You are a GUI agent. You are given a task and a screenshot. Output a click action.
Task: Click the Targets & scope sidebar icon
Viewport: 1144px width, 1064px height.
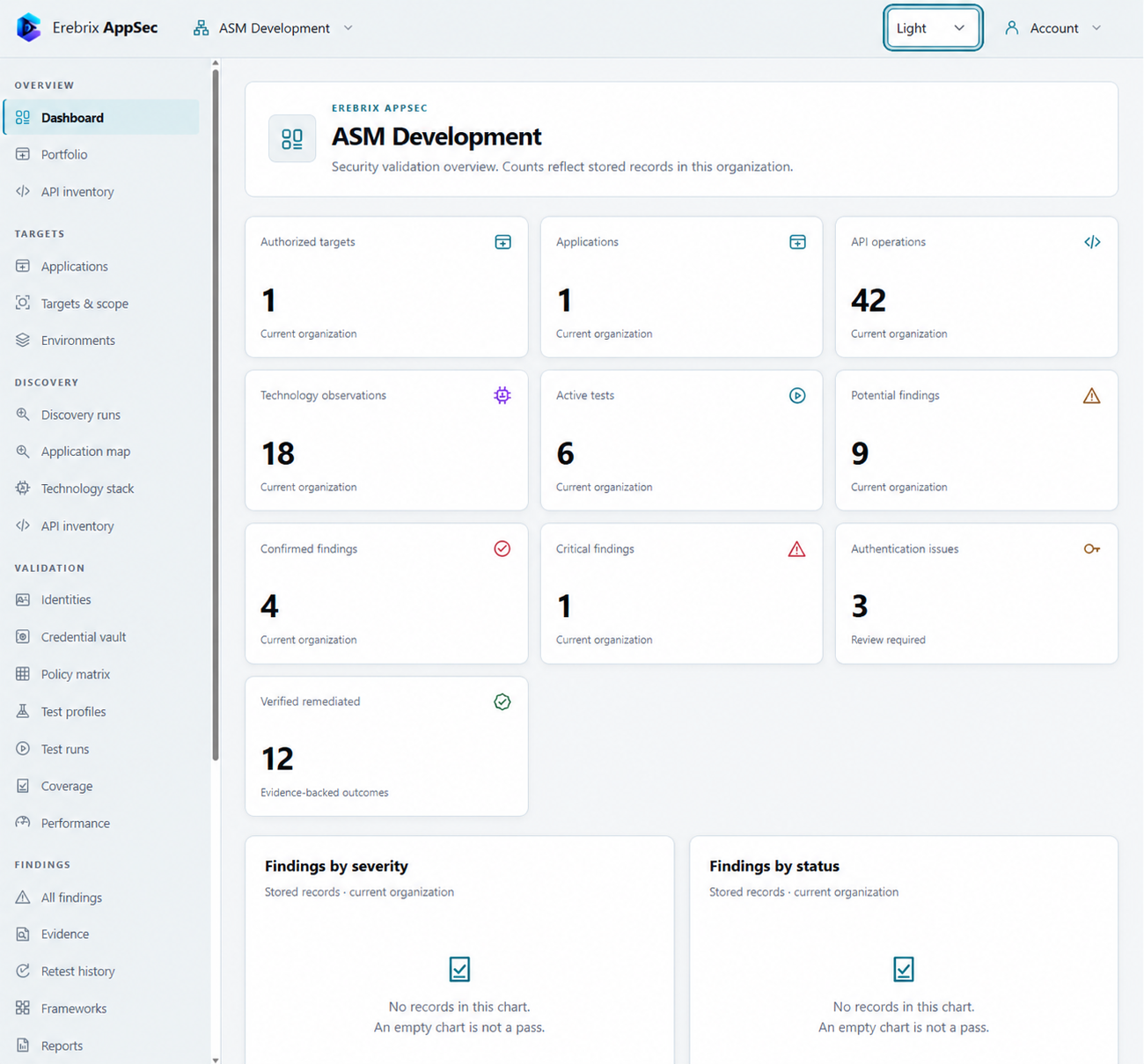(x=23, y=303)
